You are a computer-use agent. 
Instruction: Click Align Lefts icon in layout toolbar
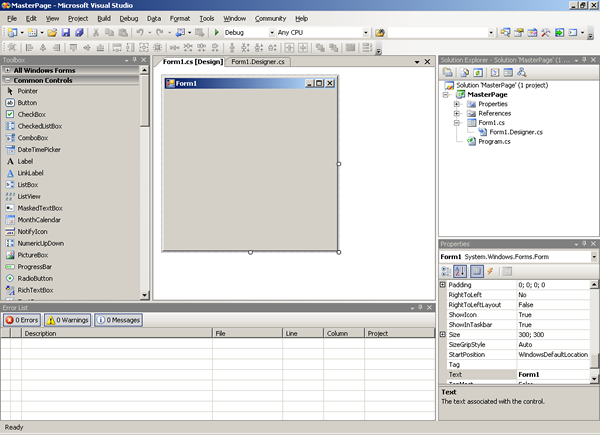click(x=29, y=47)
